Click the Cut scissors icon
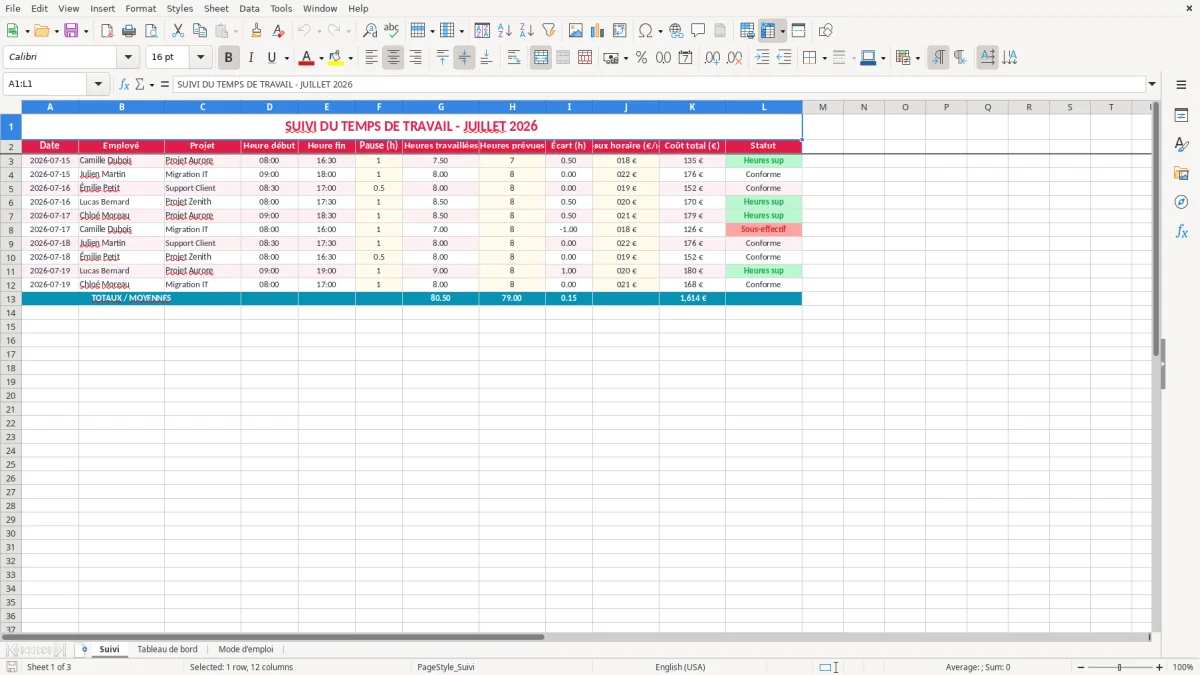This screenshot has width=1200, height=675. coord(177,31)
